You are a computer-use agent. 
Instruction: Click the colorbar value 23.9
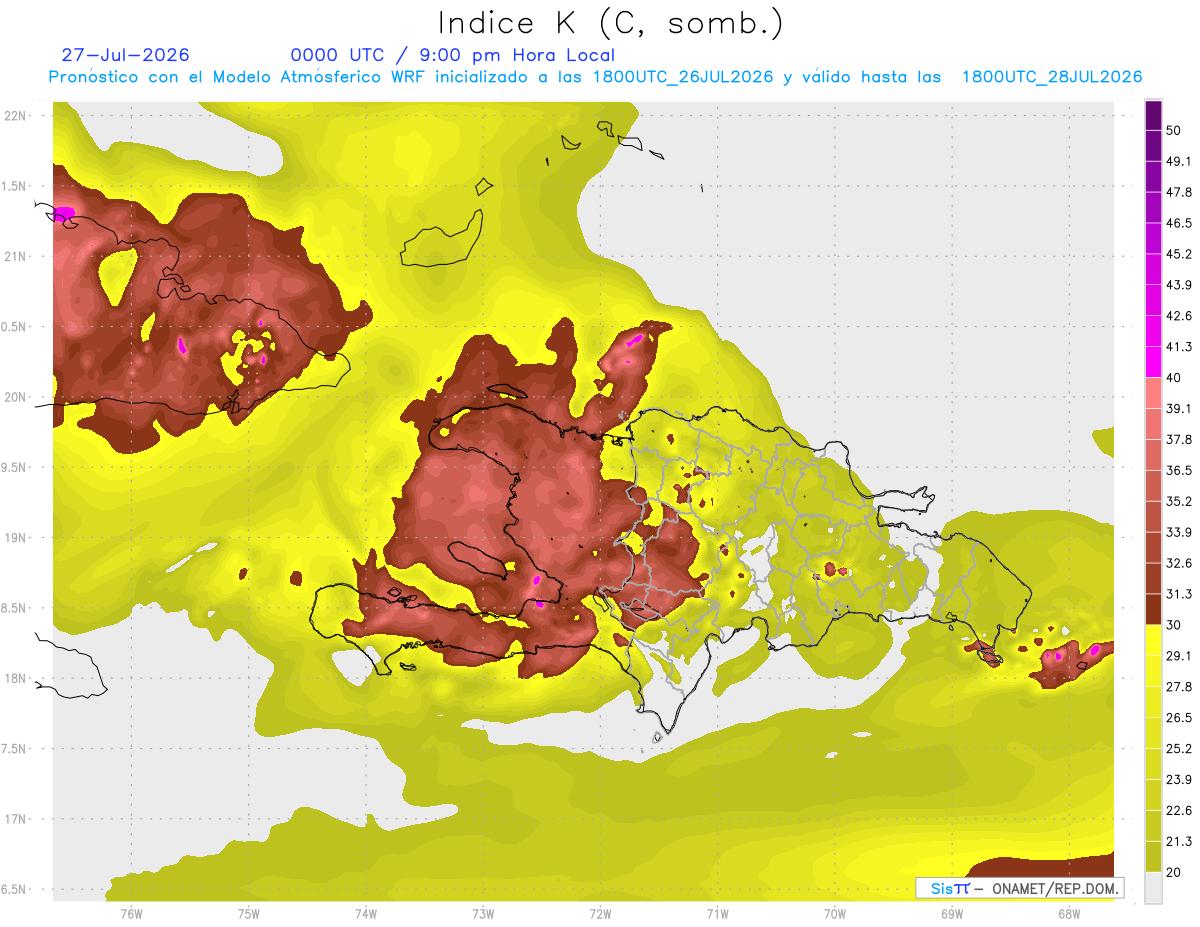coord(1178,779)
